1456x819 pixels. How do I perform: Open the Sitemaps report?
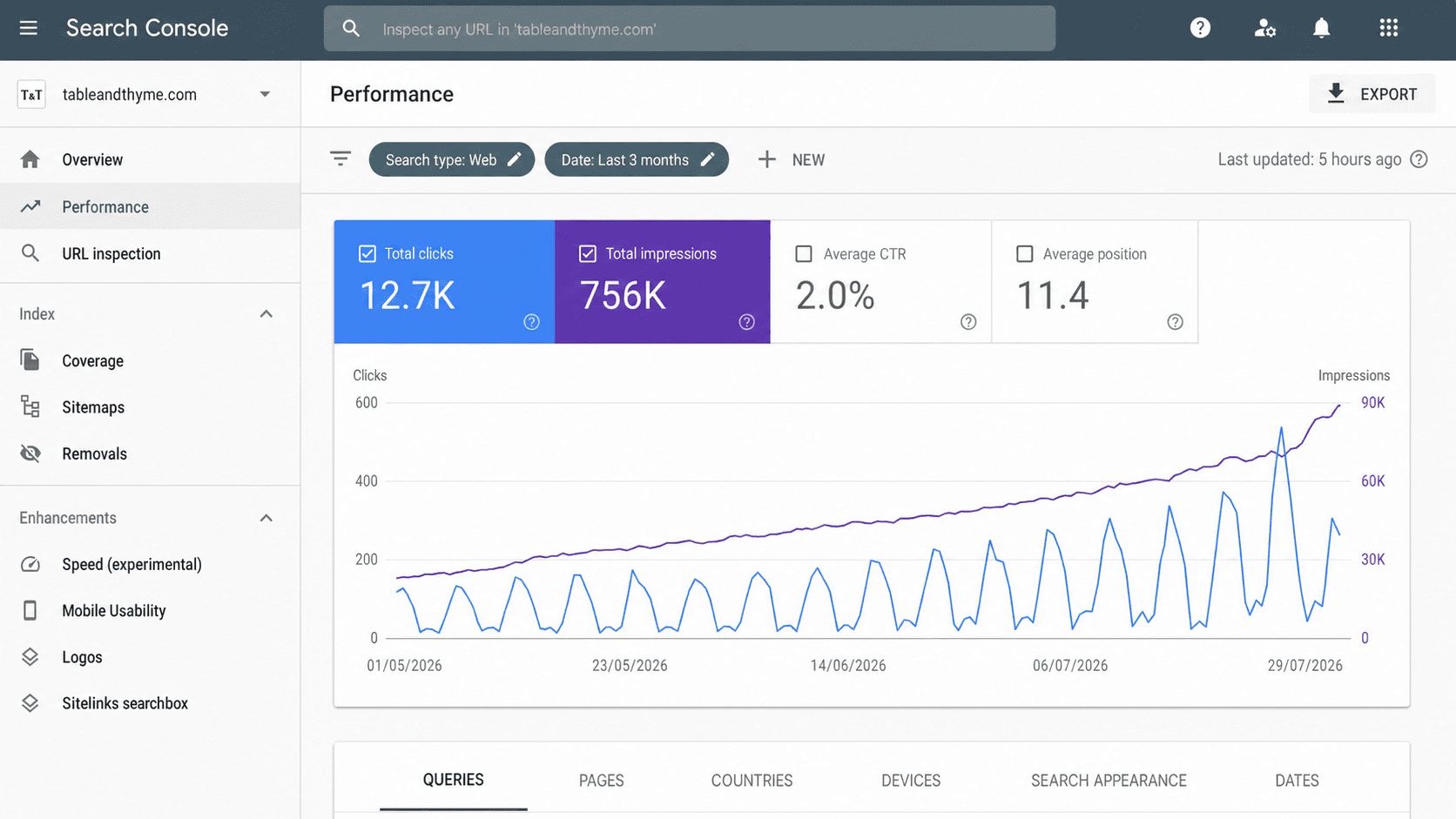click(150, 406)
